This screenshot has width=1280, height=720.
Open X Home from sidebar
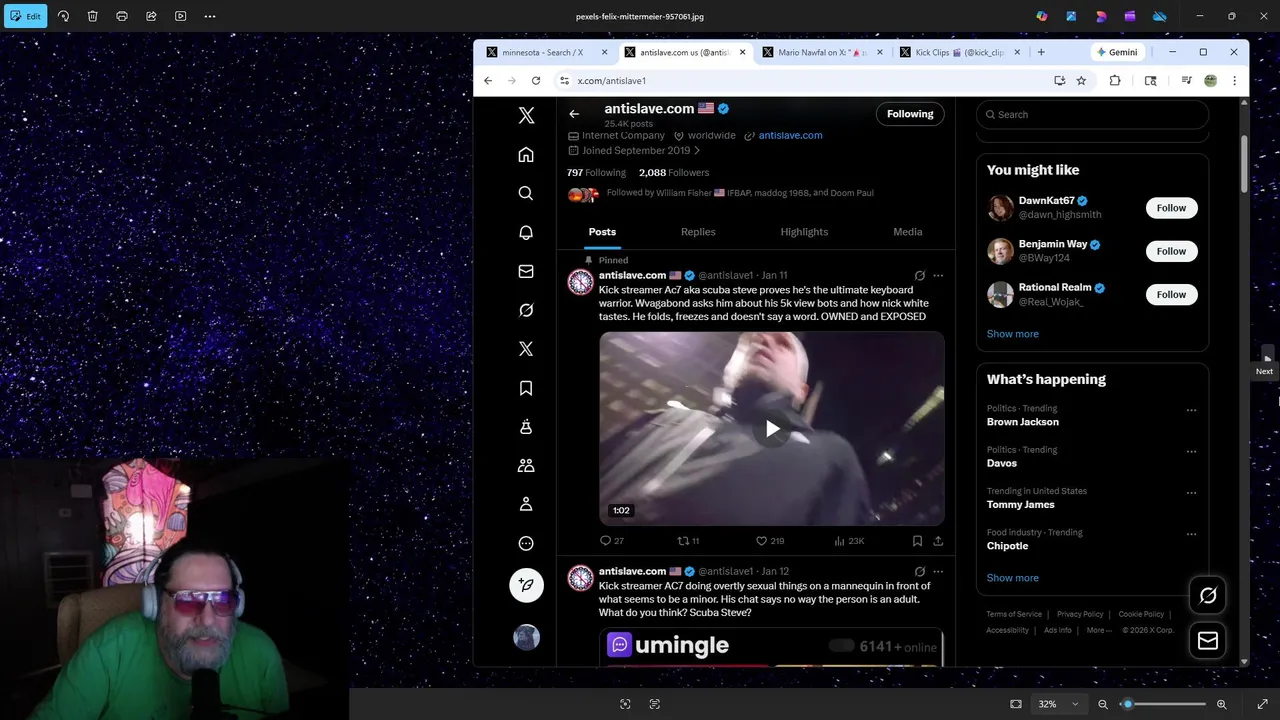tap(526, 155)
